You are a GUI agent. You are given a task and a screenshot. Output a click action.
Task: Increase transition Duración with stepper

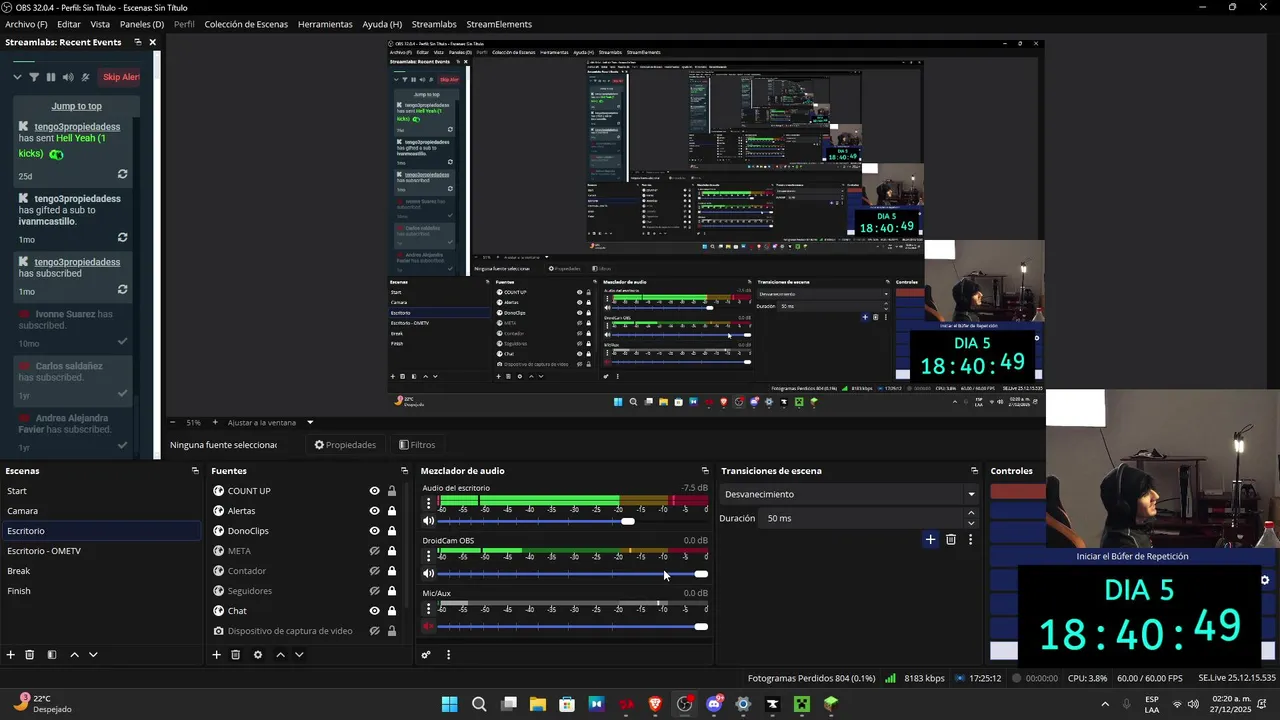(971, 513)
